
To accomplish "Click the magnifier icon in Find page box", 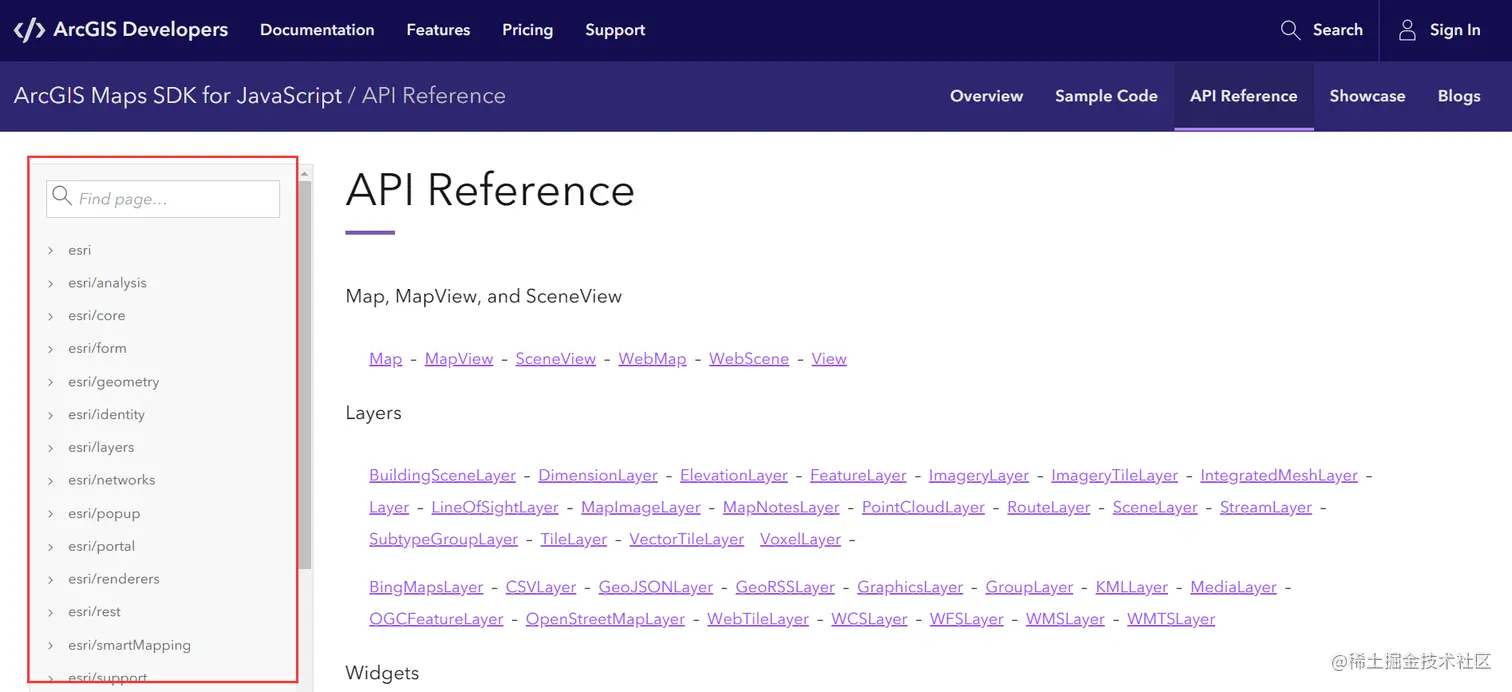I will pyautogui.click(x=62, y=195).
